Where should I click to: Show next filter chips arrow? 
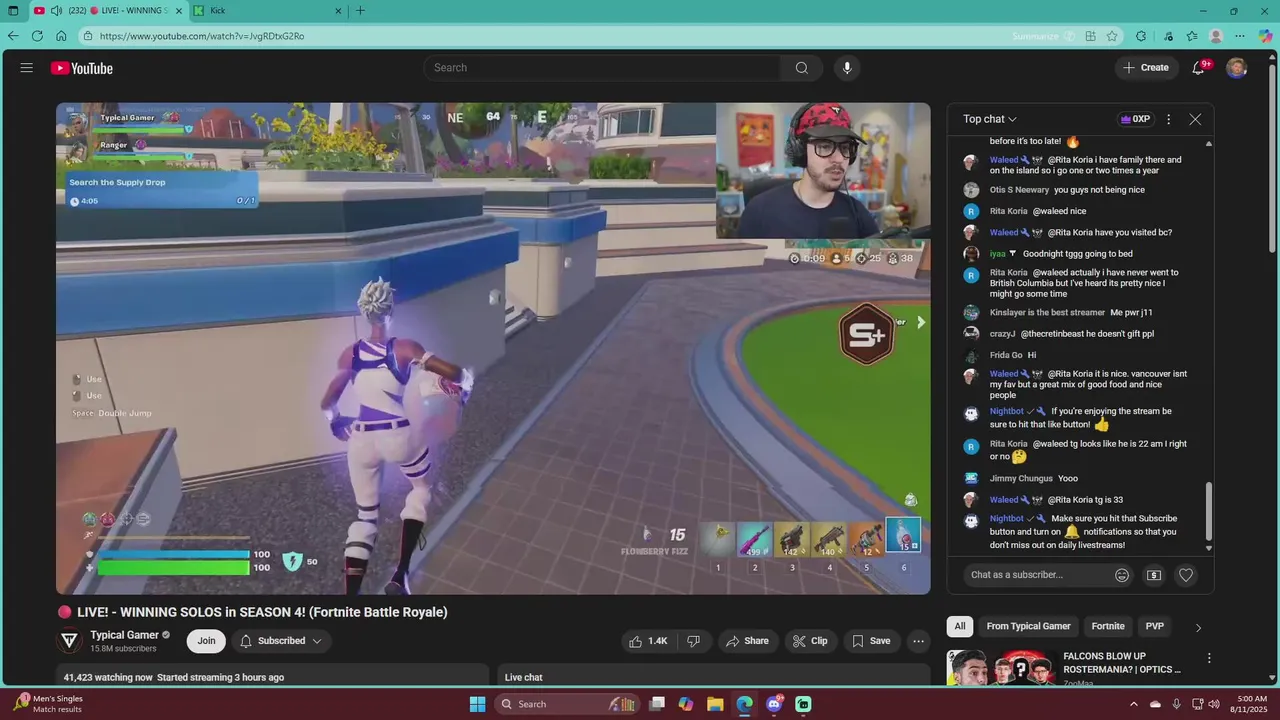coord(1198,627)
